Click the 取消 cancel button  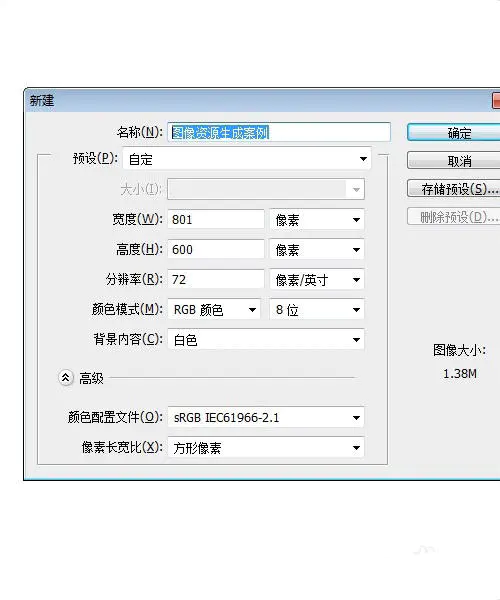pyautogui.click(x=454, y=160)
